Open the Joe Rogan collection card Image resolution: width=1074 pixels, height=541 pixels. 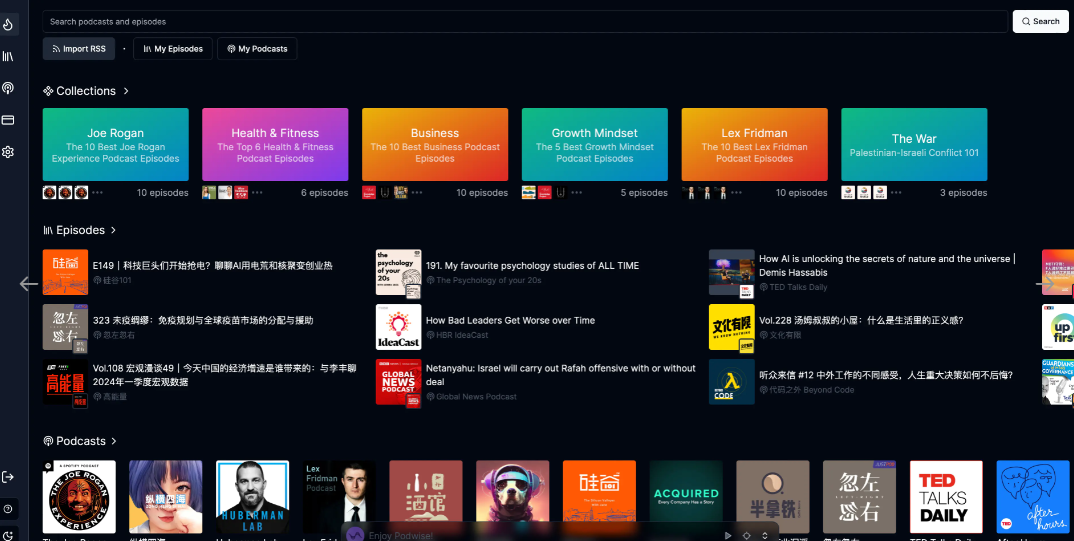click(116, 144)
